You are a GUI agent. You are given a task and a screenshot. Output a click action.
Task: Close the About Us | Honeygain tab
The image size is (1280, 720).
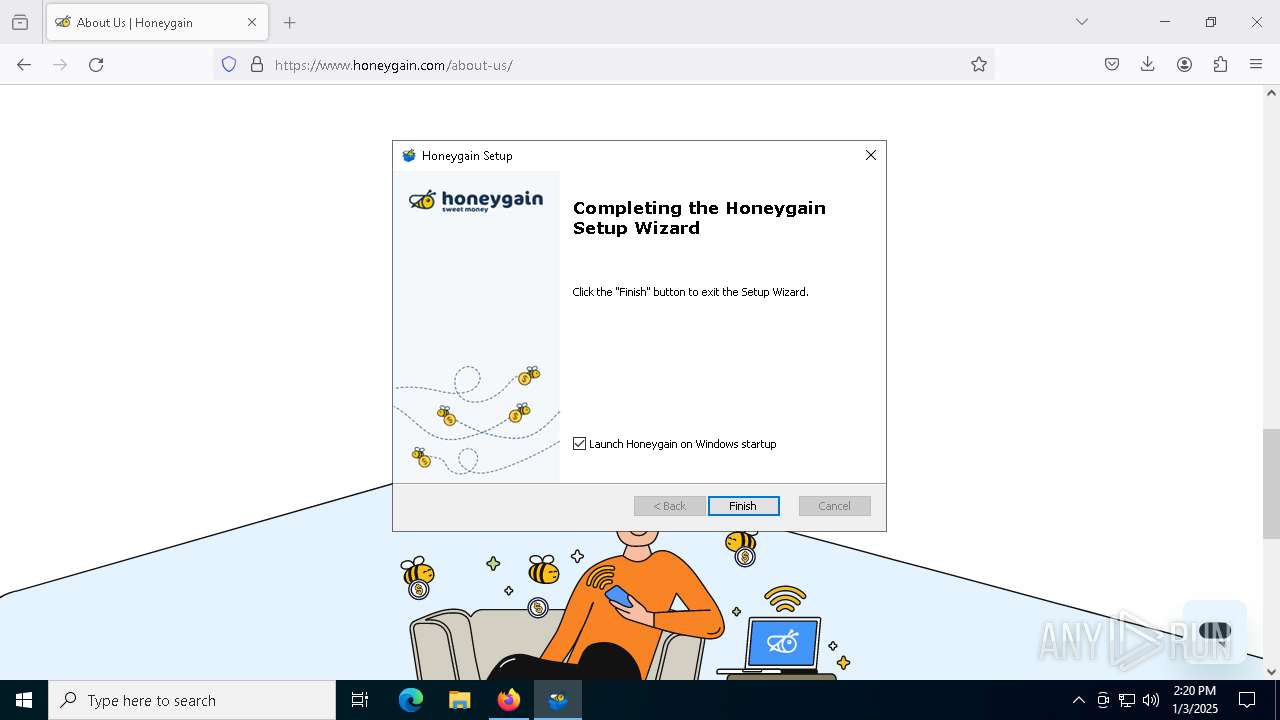[x=252, y=22]
